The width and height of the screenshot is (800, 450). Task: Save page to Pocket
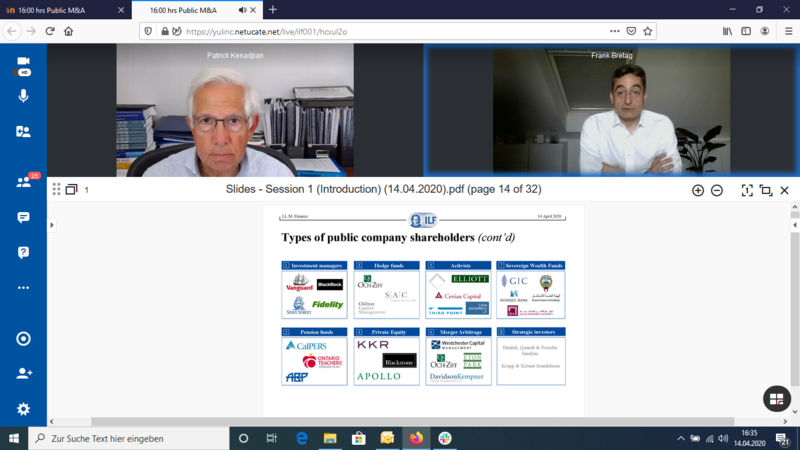tap(631, 32)
